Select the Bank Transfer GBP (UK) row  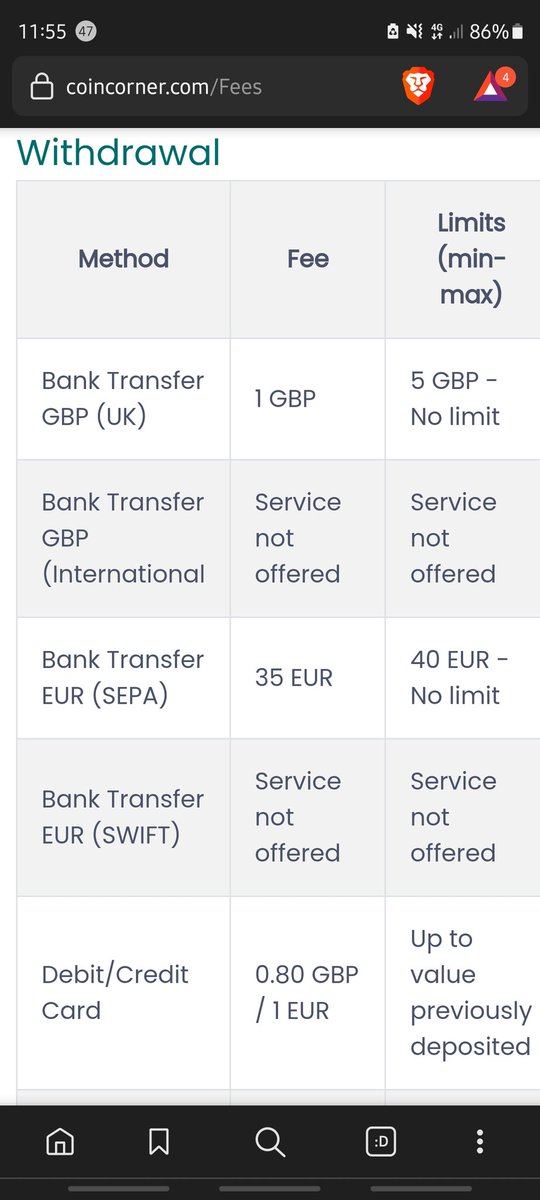pyautogui.click(x=278, y=399)
